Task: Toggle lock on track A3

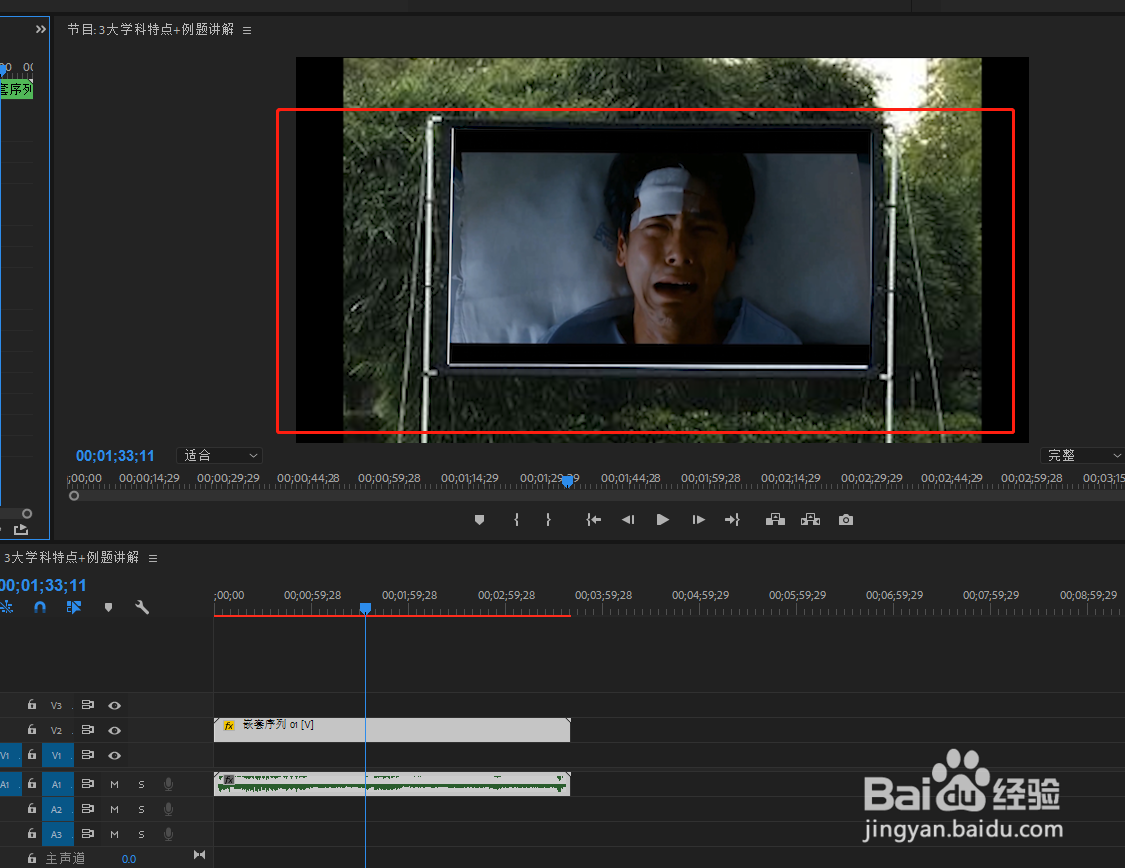Action: [x=32, y=834]
